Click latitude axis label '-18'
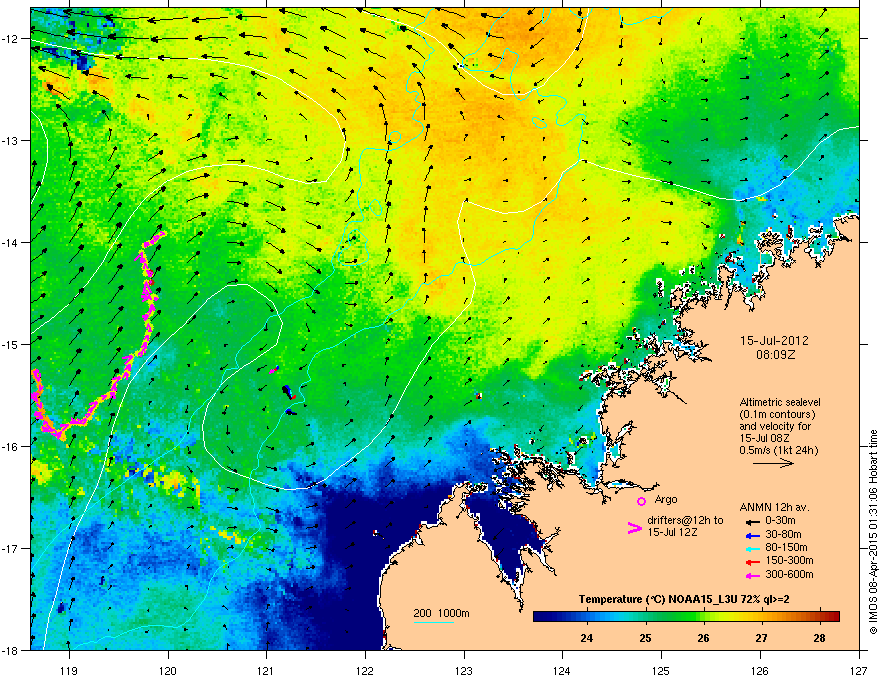 (x=11, y=650)
